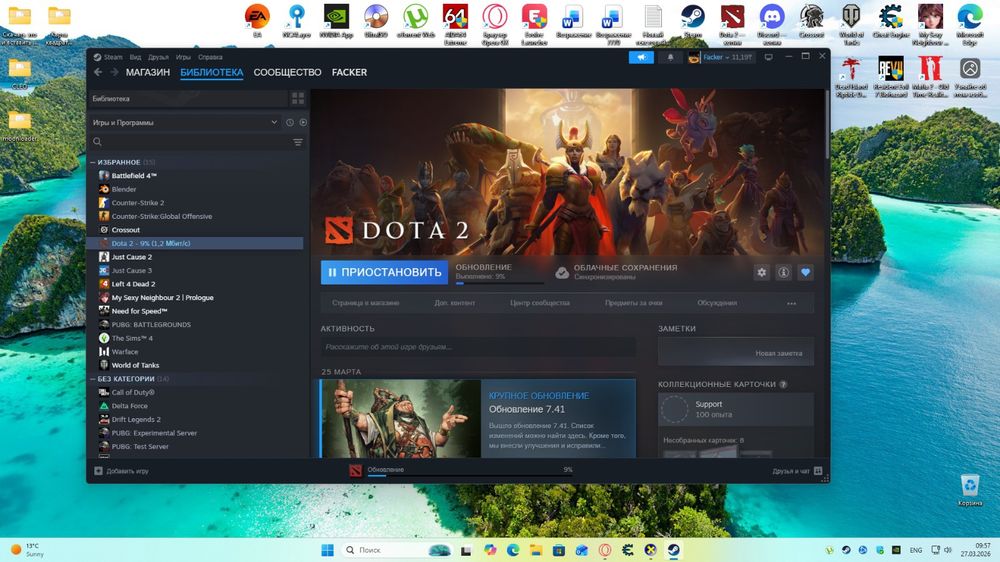
Task: Open Обсуждения link
Action: pyautogui.click(x=717, y=303)
